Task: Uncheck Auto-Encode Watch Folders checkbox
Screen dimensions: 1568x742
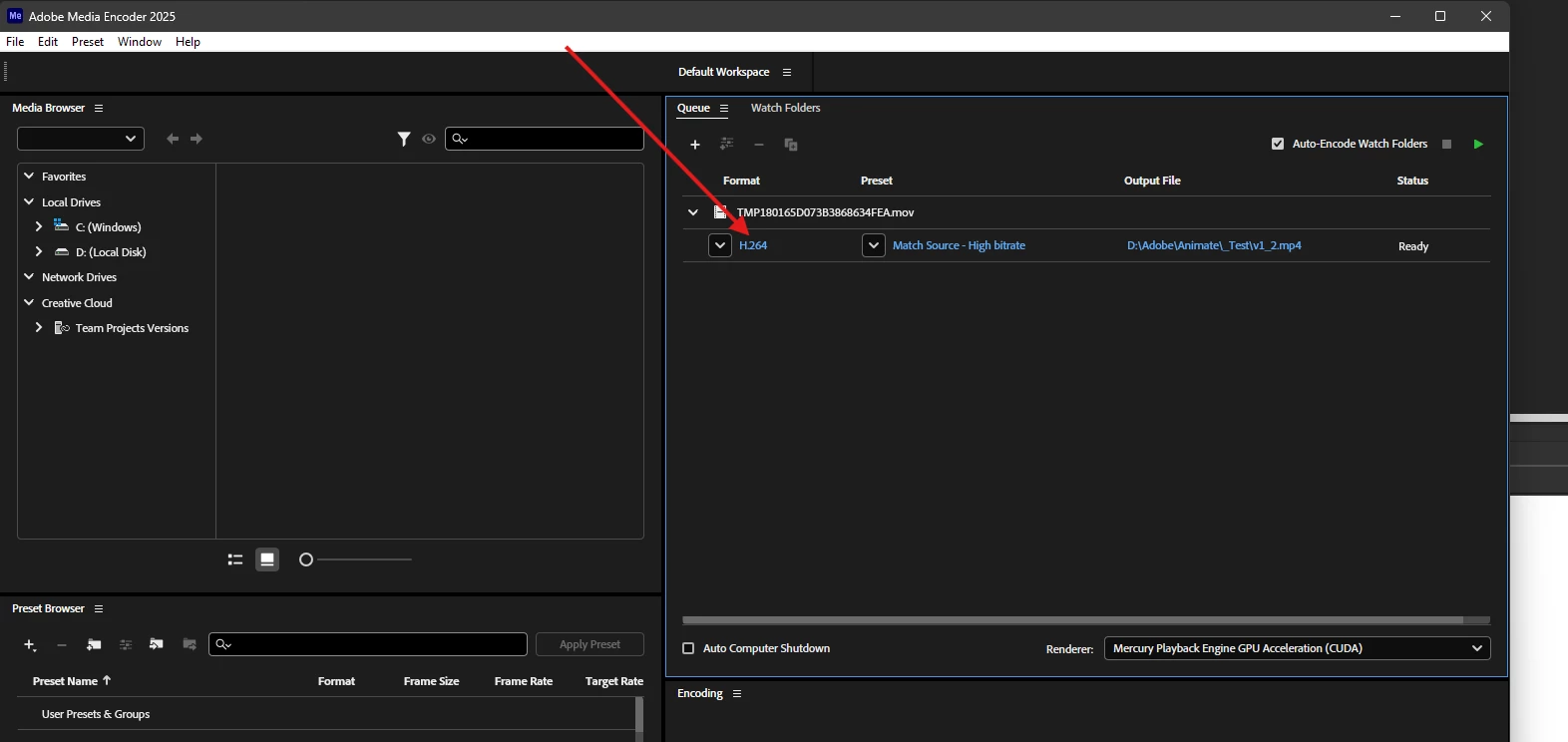Action: point(1278,144)
